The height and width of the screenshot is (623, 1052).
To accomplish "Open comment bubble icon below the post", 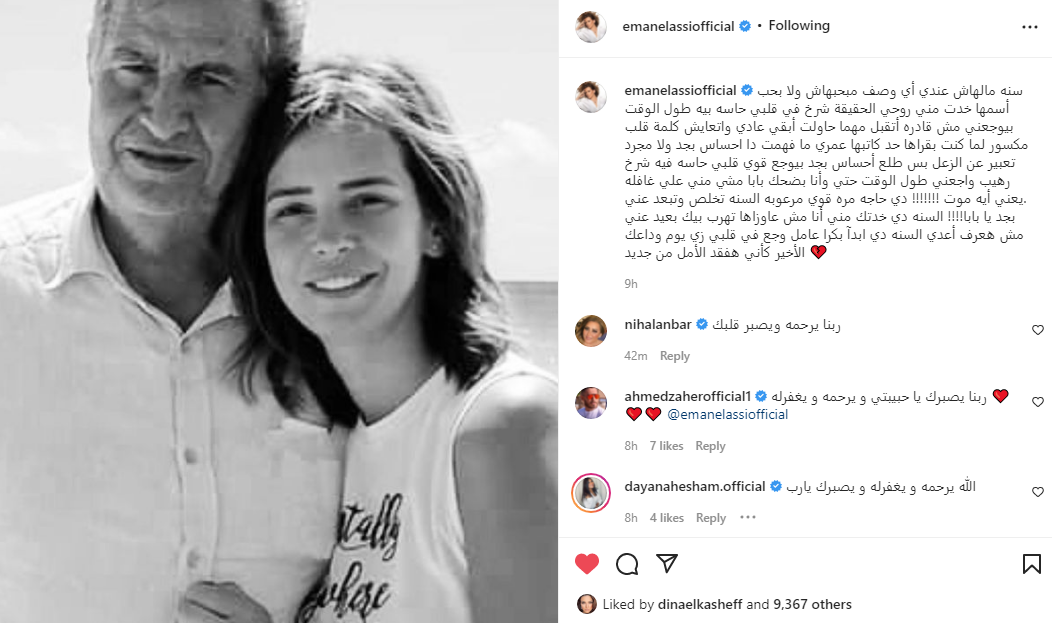I will (627, 564).
